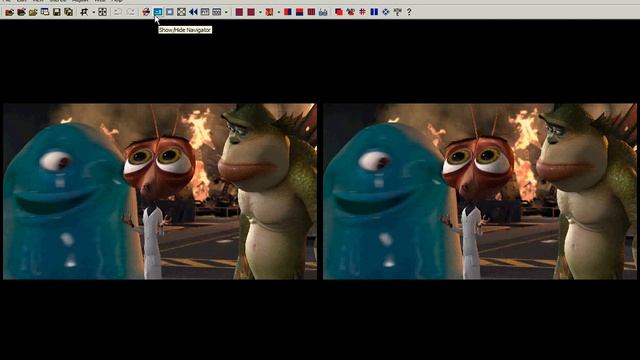The image size is (640, 360).
Task: Select the dark red interlaced stripes icon
Action: point(311,12)
